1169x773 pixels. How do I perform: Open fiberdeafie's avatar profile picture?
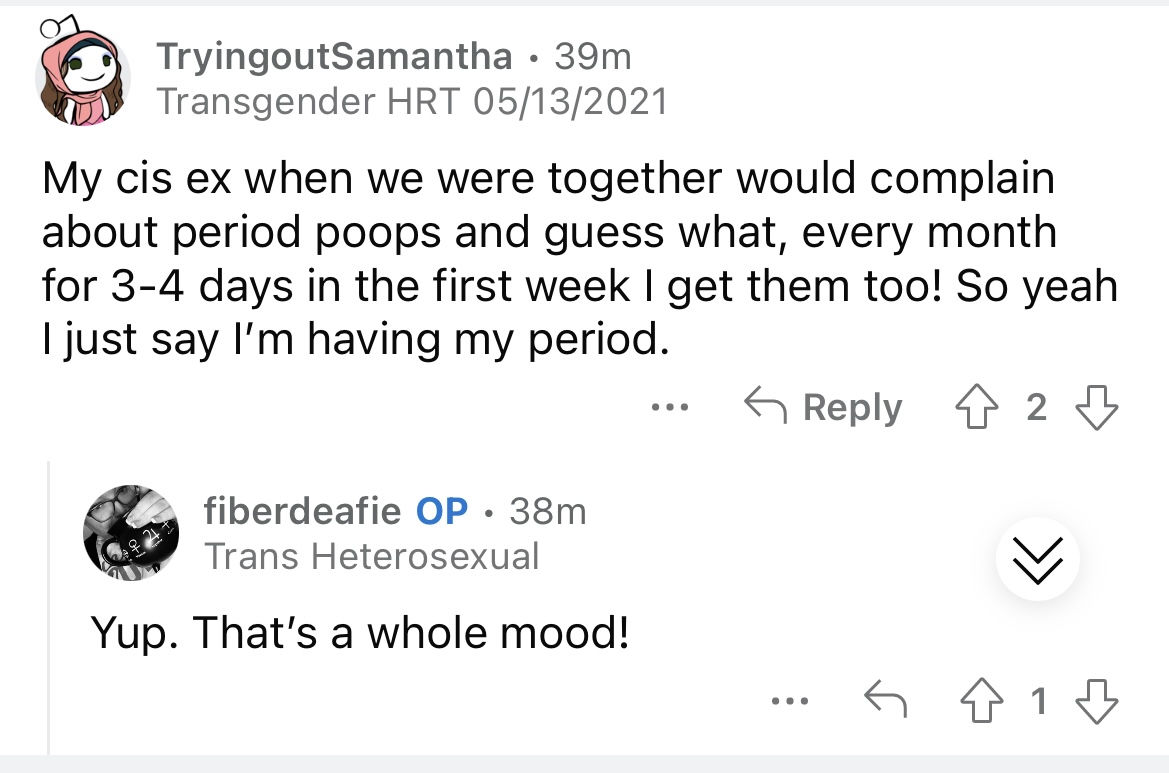(131, 533)
